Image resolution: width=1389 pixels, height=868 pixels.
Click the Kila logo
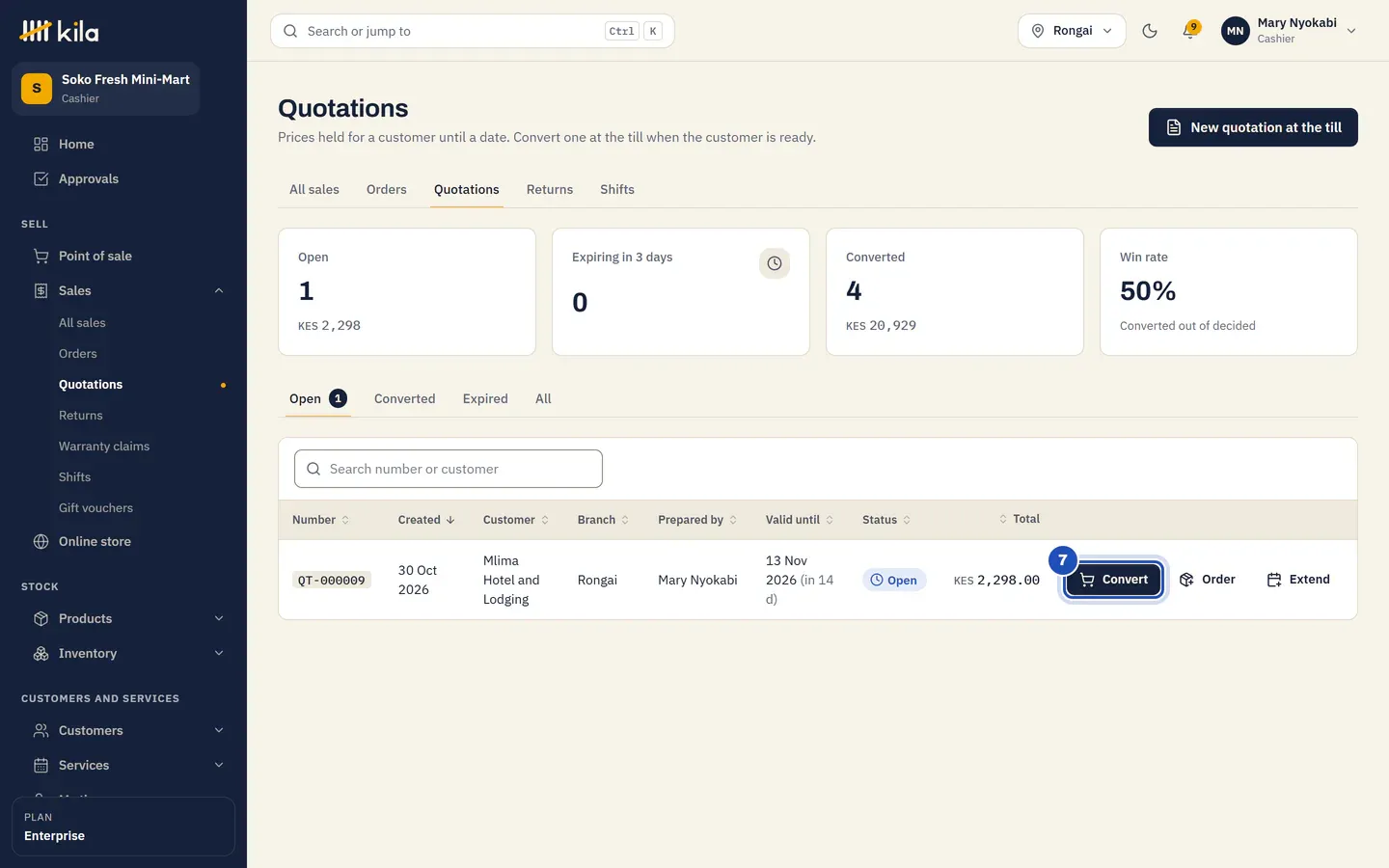59,31
